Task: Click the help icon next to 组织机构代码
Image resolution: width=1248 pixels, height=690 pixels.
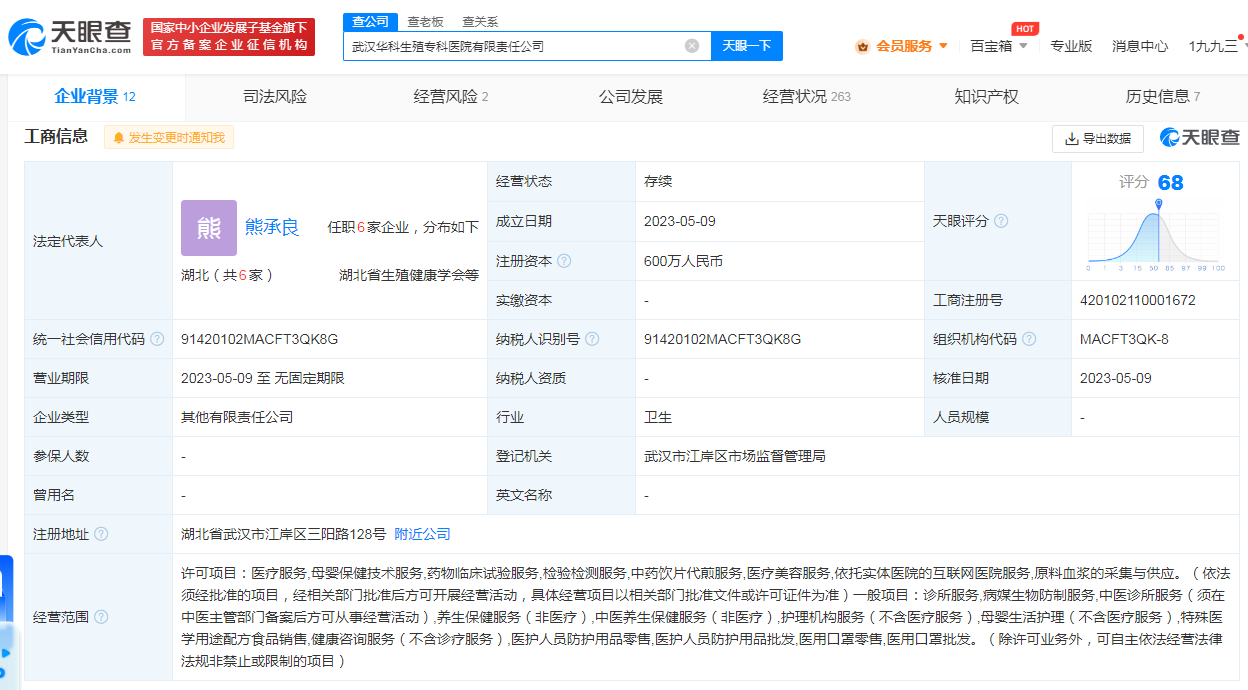Action: (1029, 339)
